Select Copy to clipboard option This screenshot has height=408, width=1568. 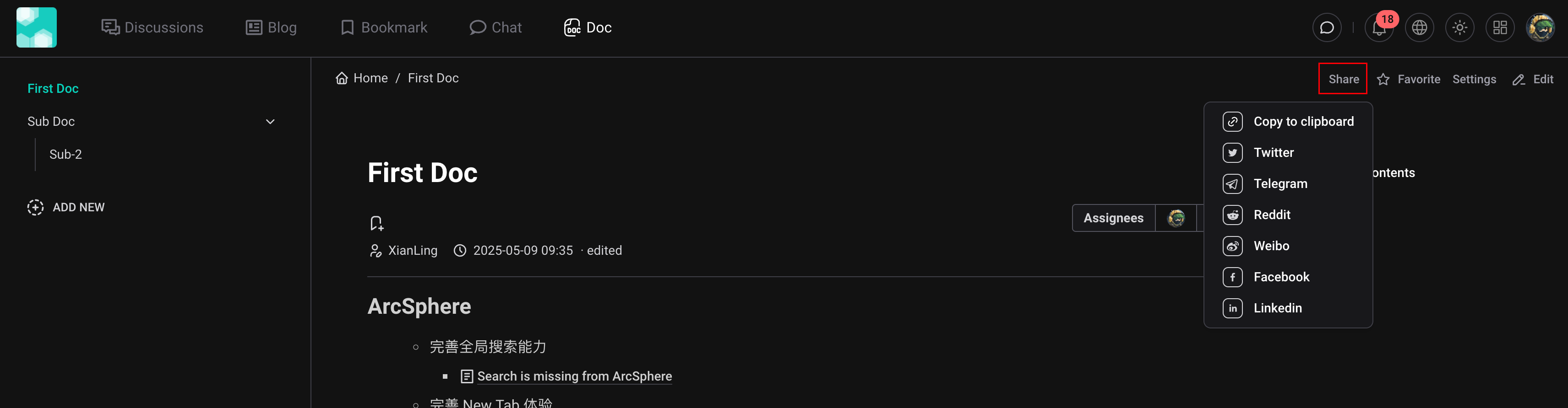click(x=1302, y=122)
